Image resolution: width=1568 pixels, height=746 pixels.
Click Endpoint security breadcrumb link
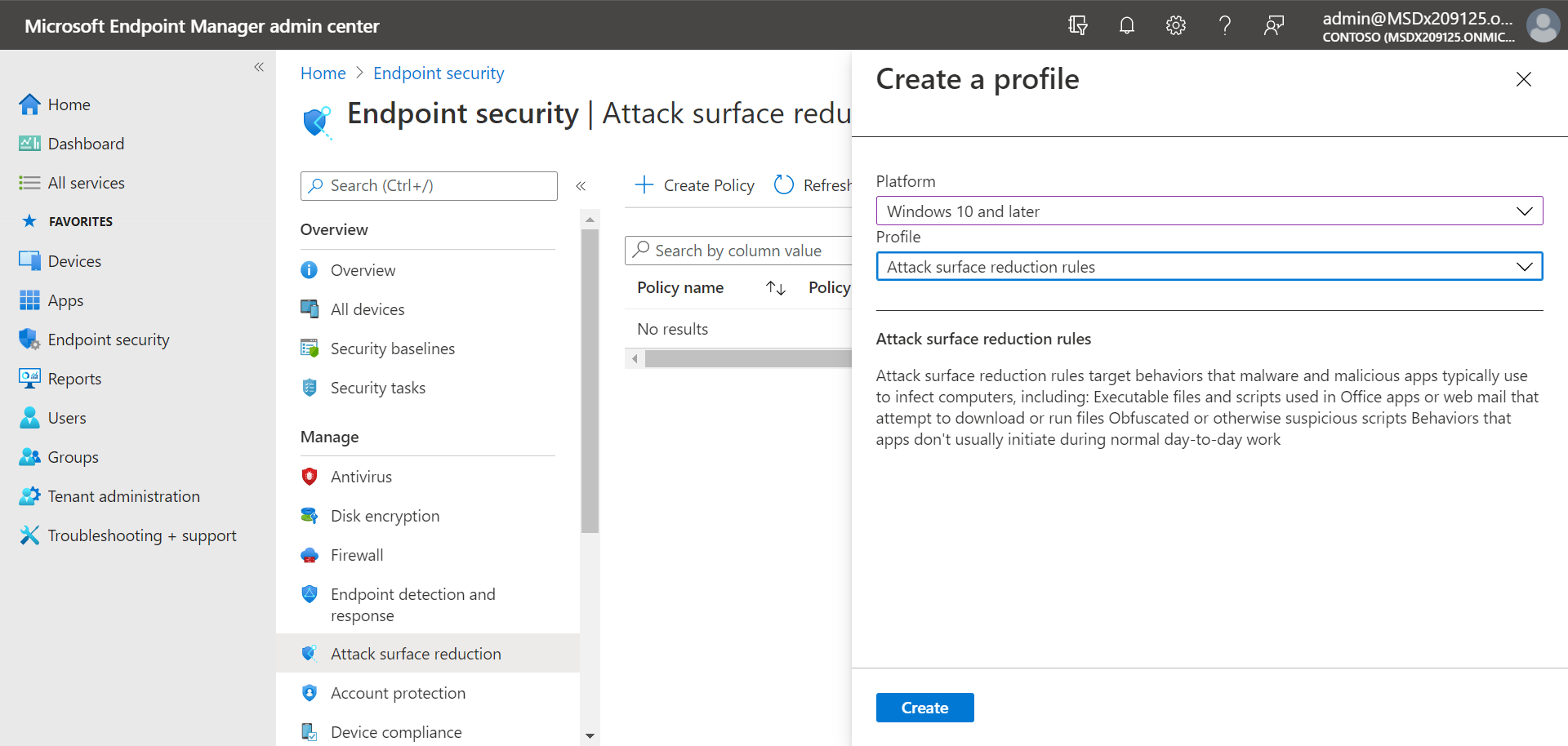pyautogui.click(x=439, y=73)
